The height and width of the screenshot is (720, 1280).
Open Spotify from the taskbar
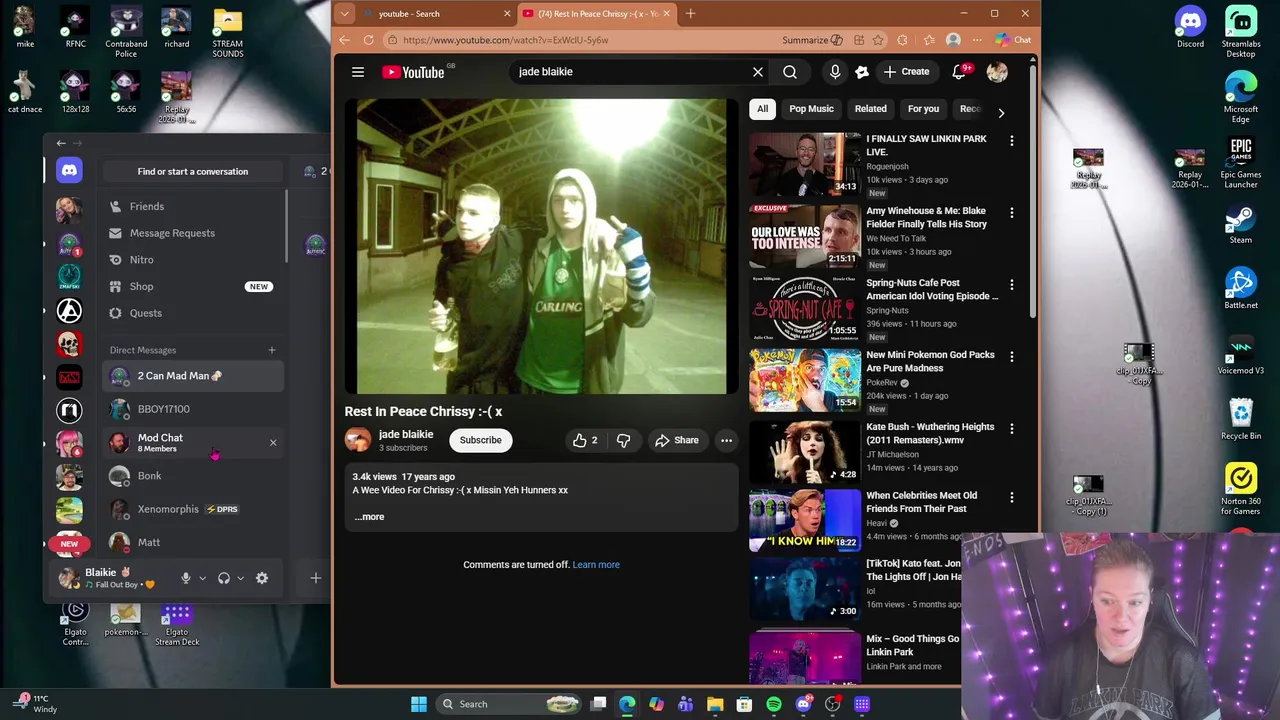(x=774, y=704)
